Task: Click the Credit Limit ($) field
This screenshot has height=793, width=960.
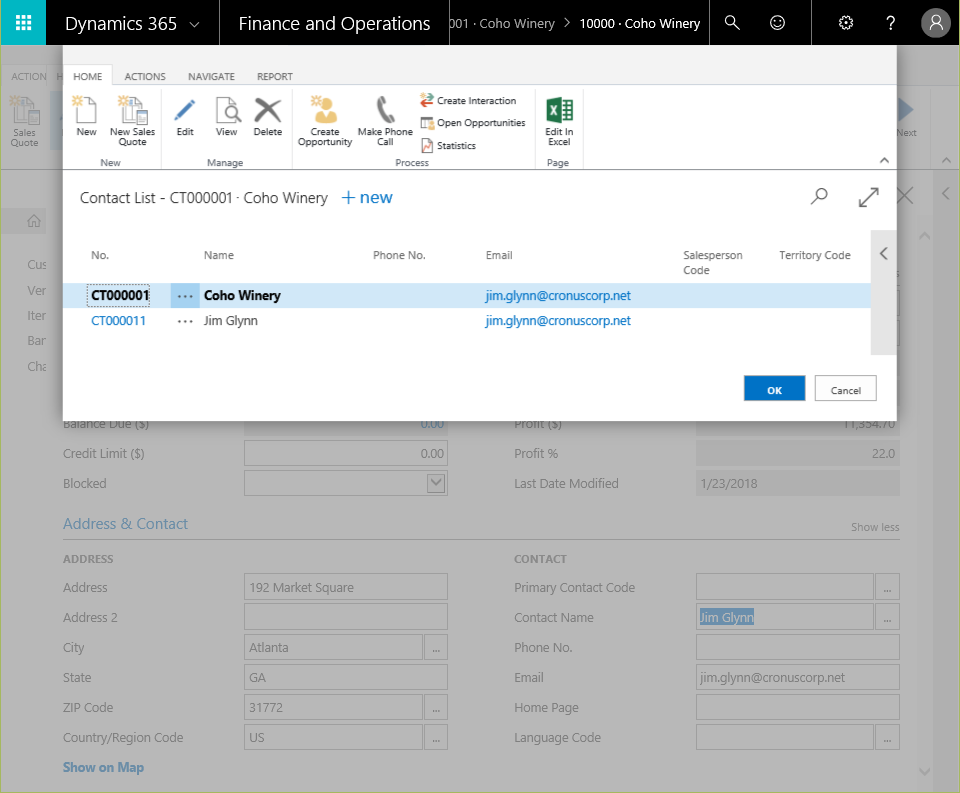Action: 345,454
